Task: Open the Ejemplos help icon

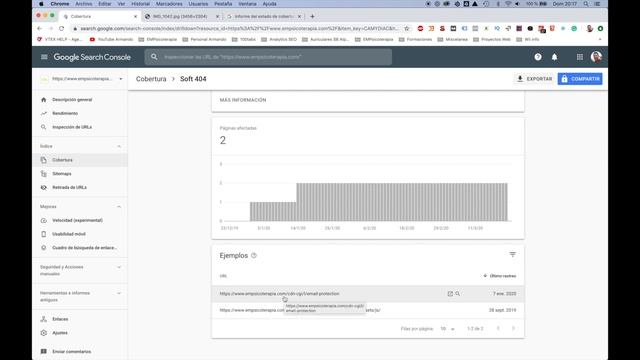Action: 254,256
